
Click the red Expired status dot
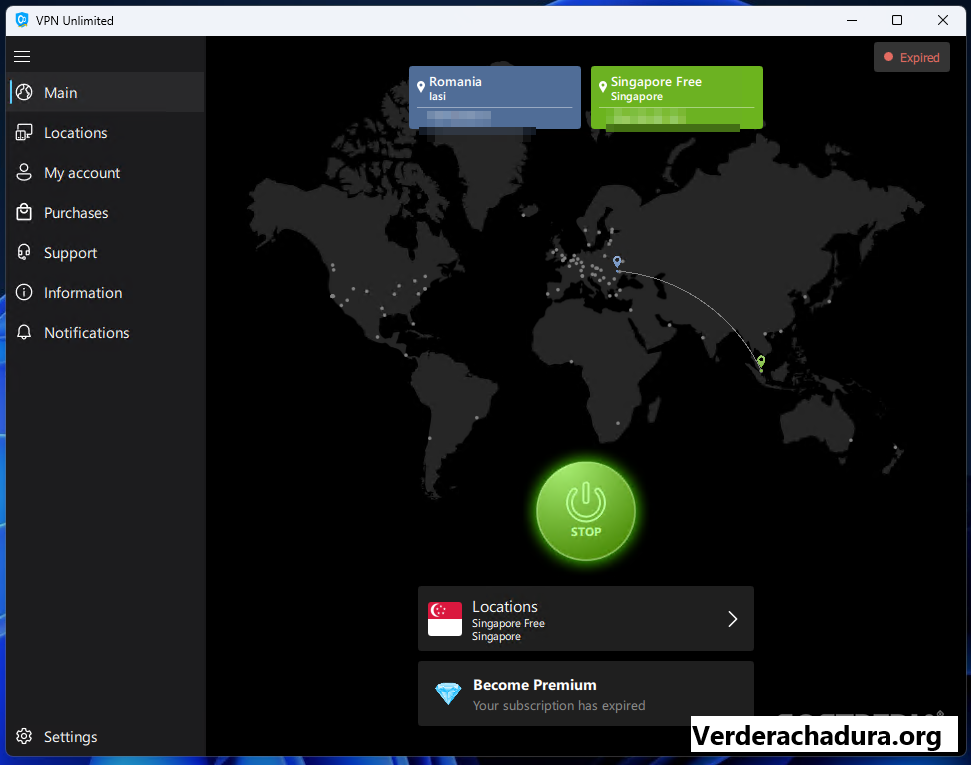tap(888, 57)
